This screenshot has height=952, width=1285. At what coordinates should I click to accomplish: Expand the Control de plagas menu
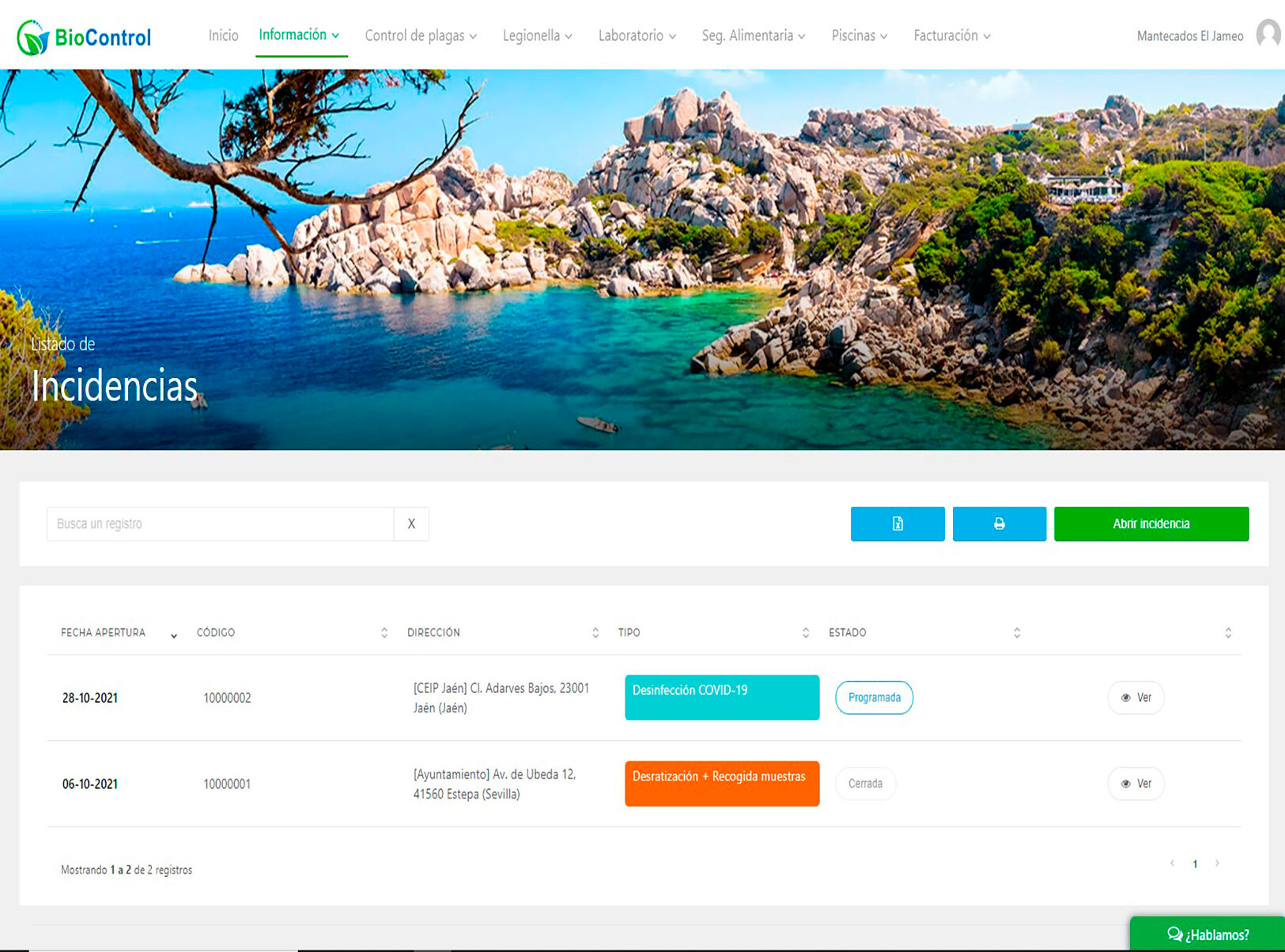pos(421,36)
